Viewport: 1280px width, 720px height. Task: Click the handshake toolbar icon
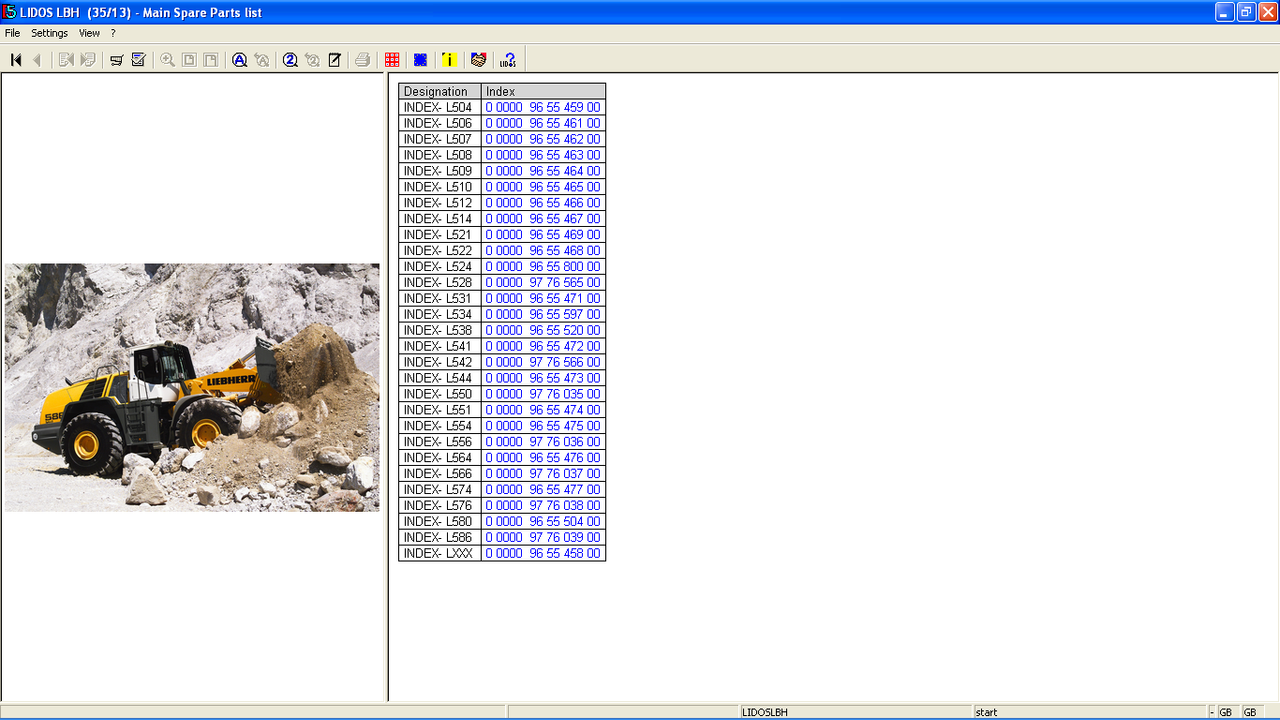[x=478, y=60]
